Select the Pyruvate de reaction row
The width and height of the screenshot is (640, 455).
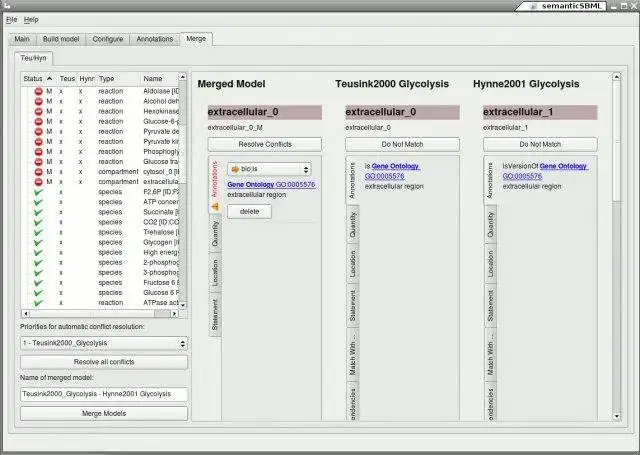[100, 131]
